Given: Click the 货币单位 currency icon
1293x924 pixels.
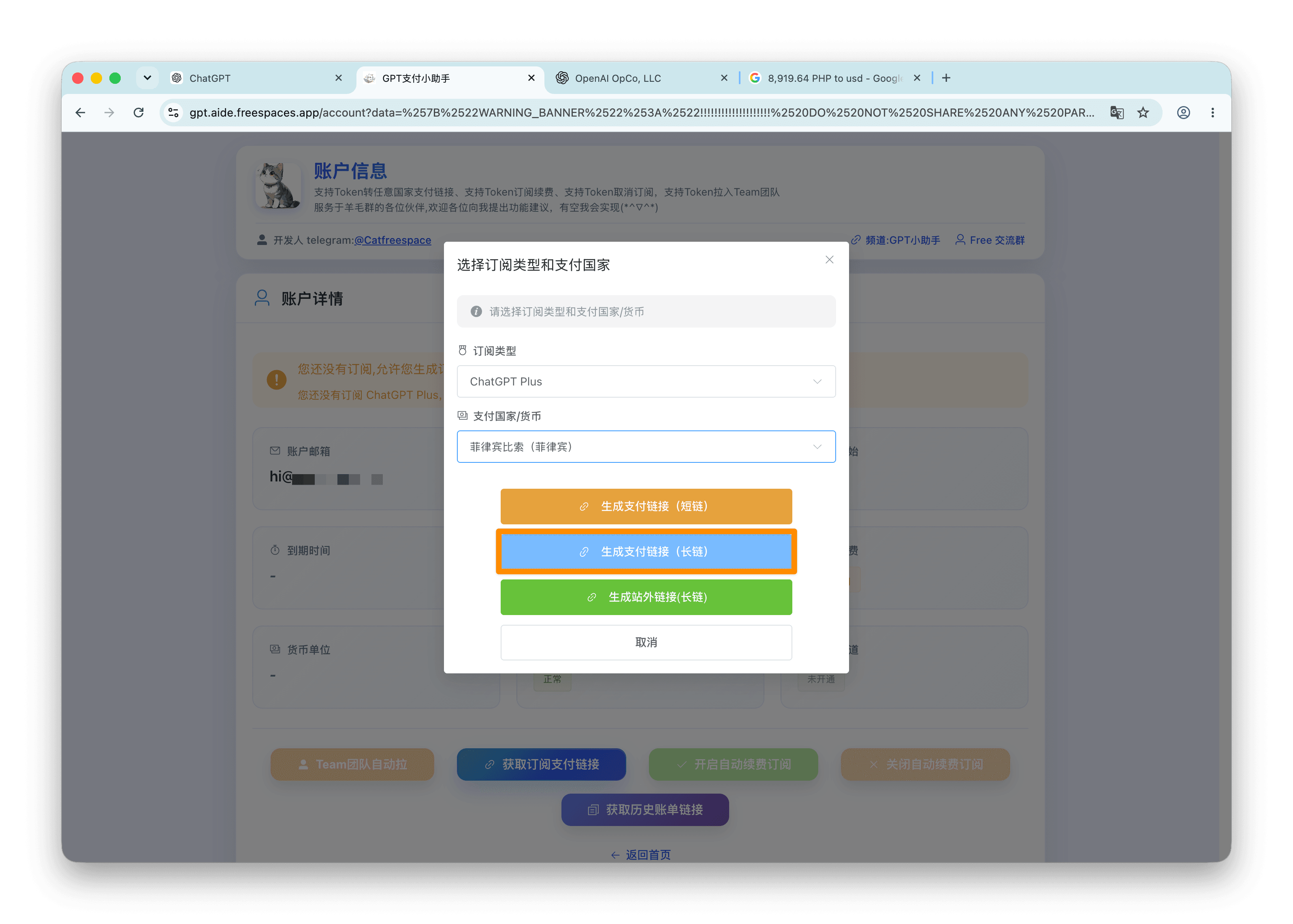Looking at the screenshot, I should pyautogui.click(x=275, y=649).
